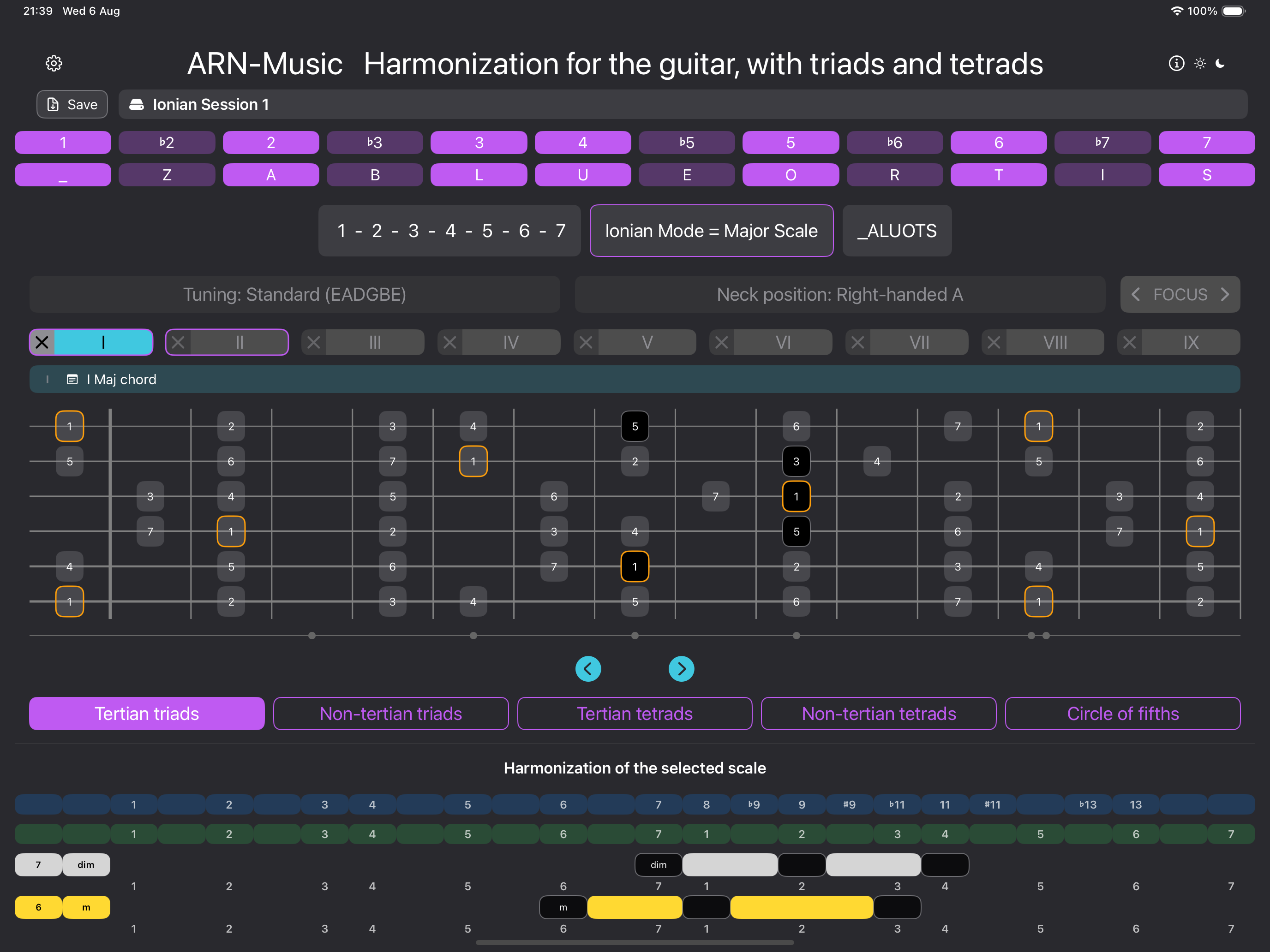Open the Neck position selector
1270x952 pixels.
pos(840,294)
